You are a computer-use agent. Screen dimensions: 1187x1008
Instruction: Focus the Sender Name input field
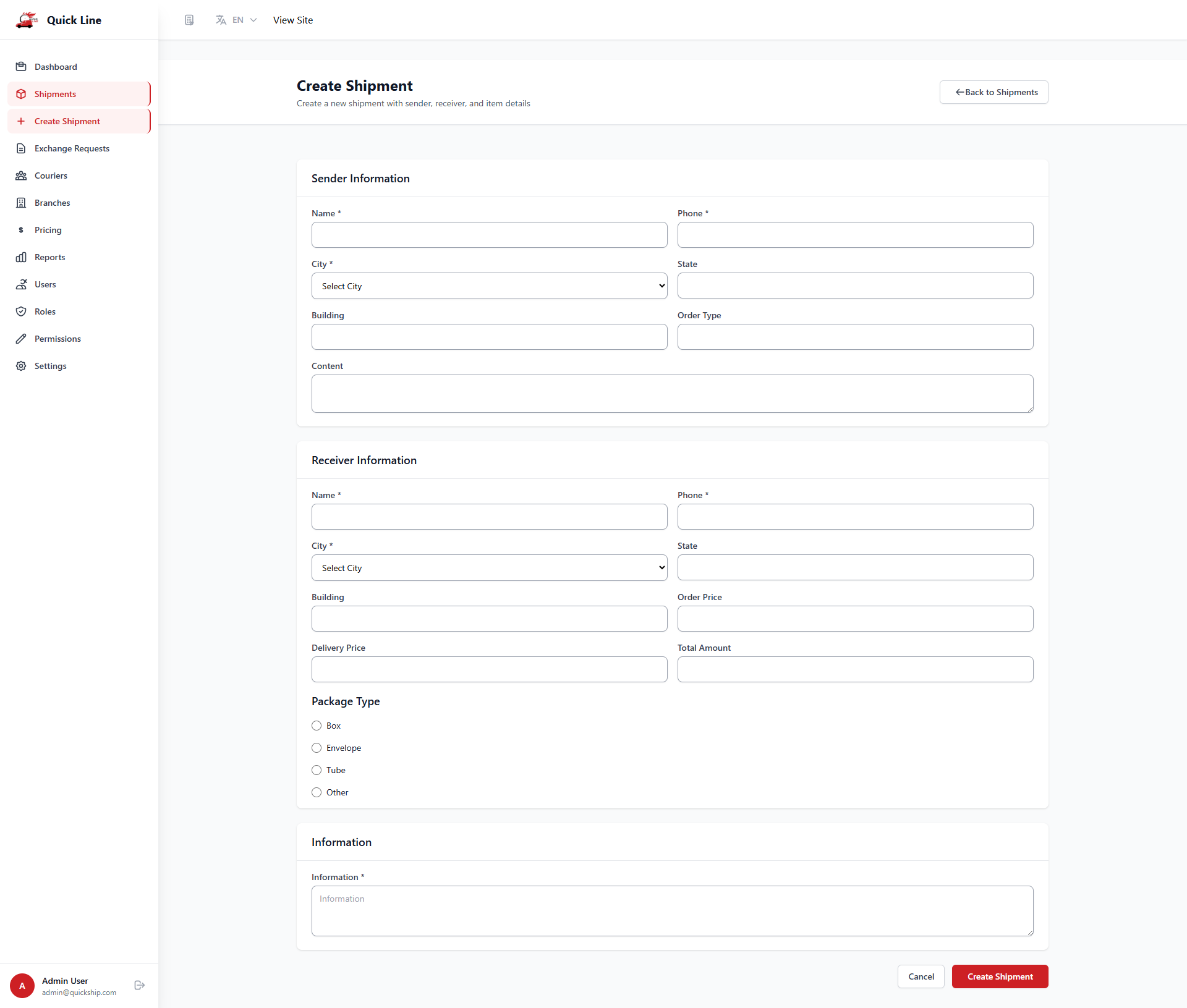click(489, 235)
